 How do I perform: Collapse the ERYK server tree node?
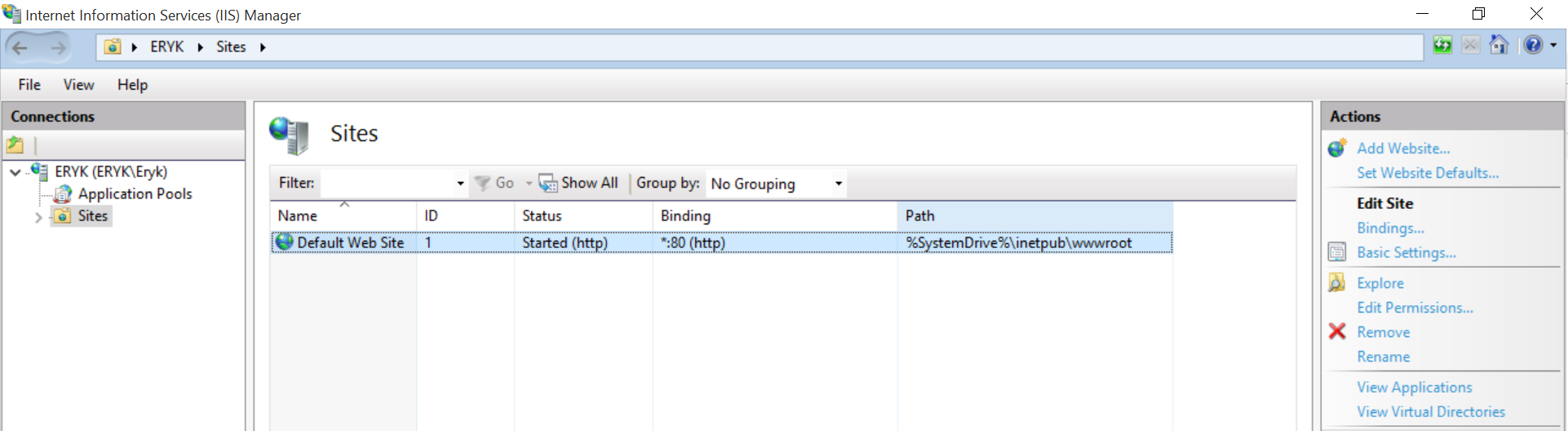(x=16, y=172)
